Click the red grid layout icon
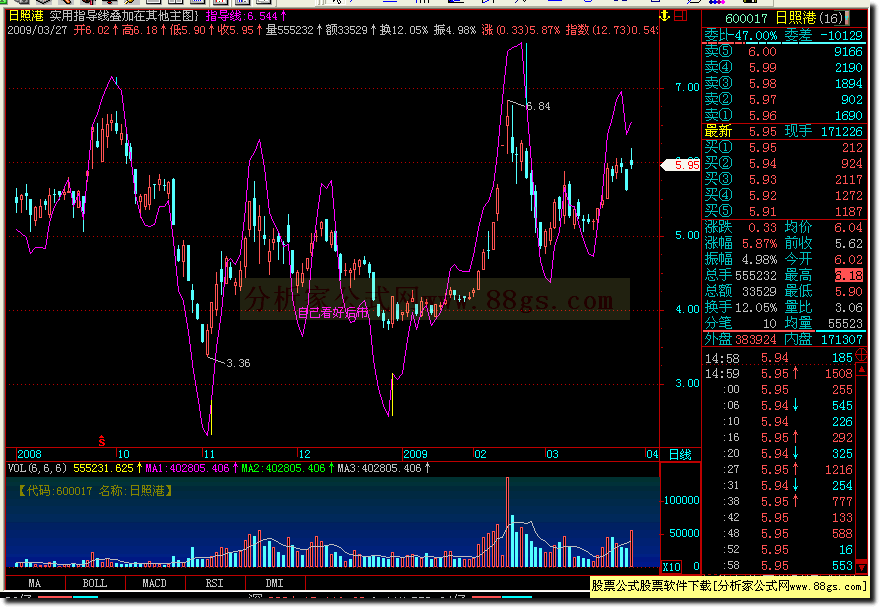 681,16
